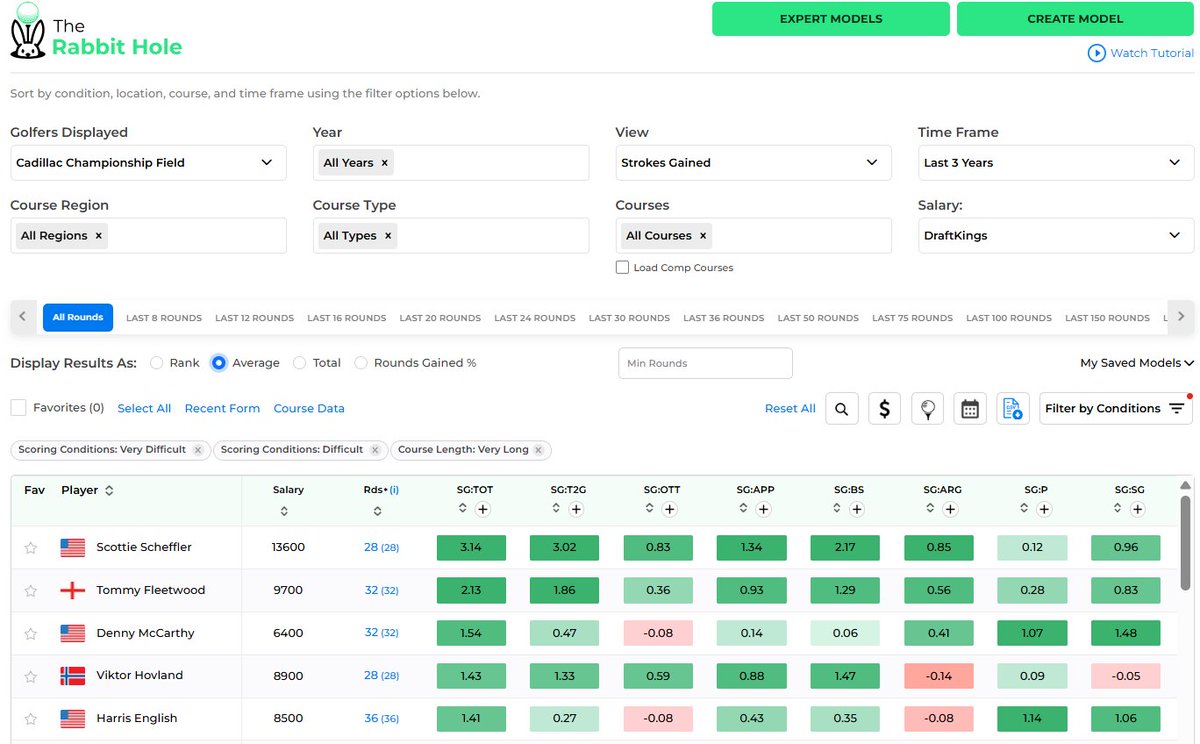Open Time Frame Last 3 Years dropdown
This screenshot has height=744, width=1200.
point(1056,163)
